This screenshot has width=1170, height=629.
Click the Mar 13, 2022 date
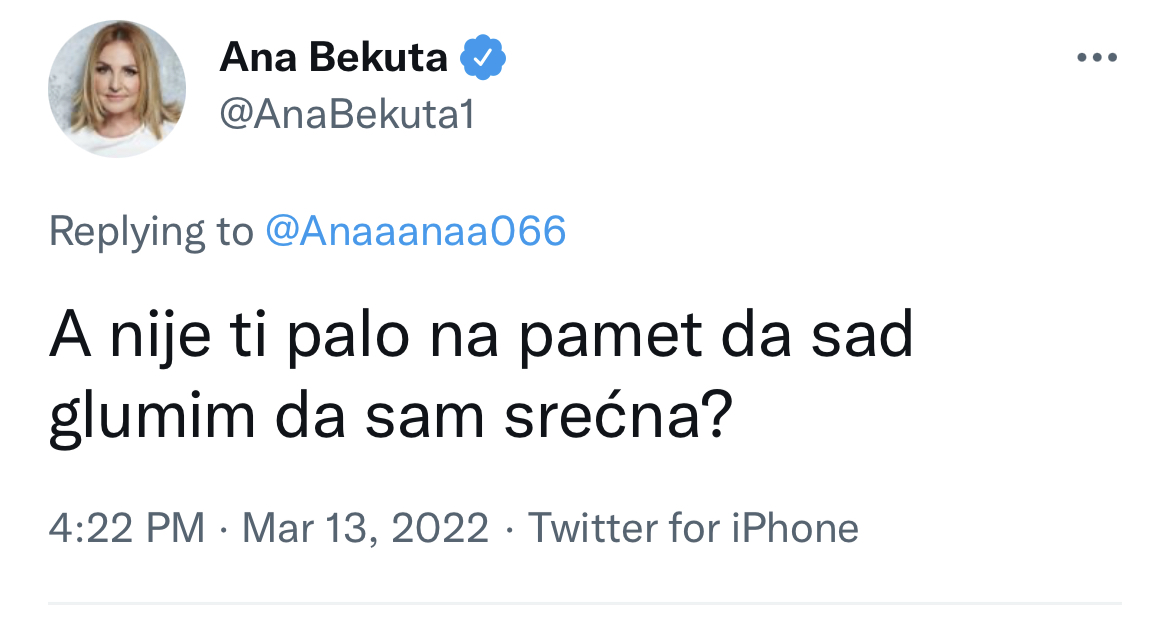point(366,529)
